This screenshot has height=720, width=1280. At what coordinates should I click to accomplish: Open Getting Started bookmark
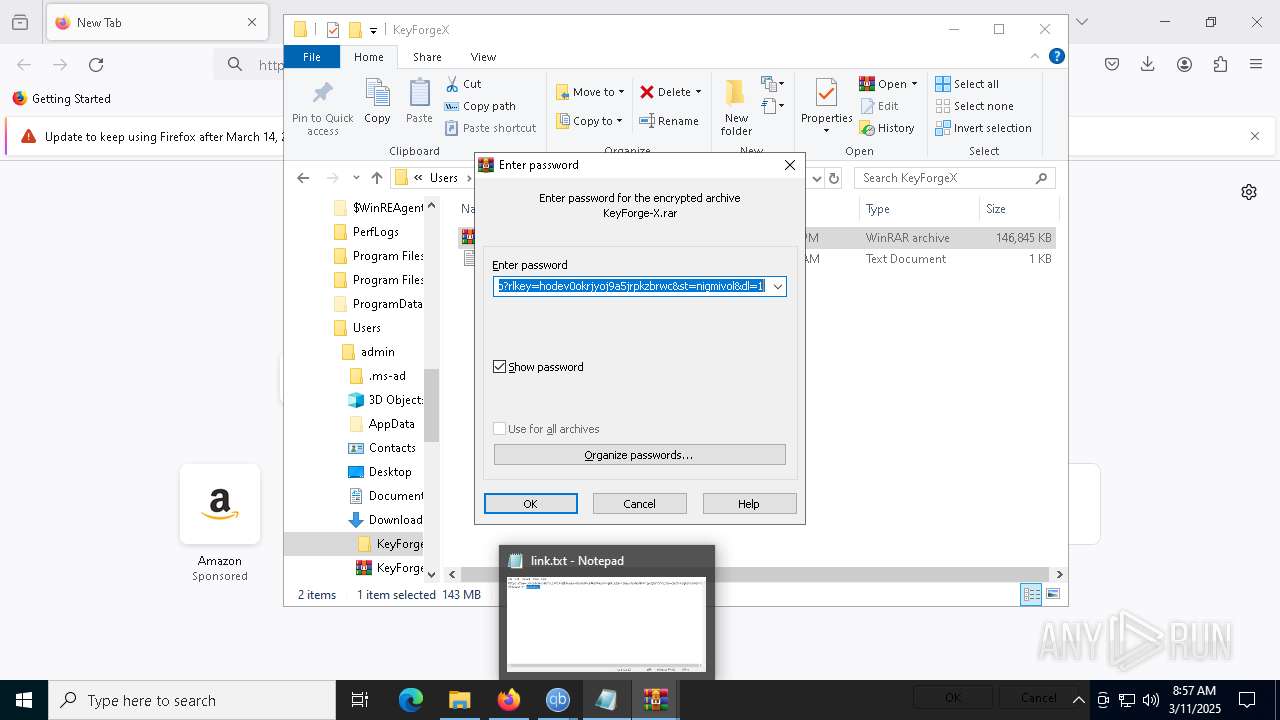click(62, 99)
